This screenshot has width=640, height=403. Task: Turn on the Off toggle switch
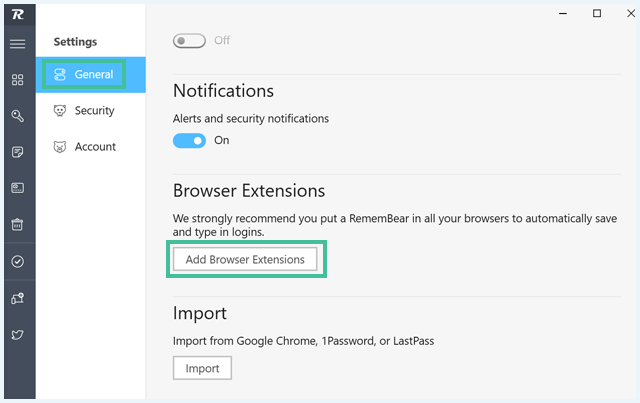[189, 41]
